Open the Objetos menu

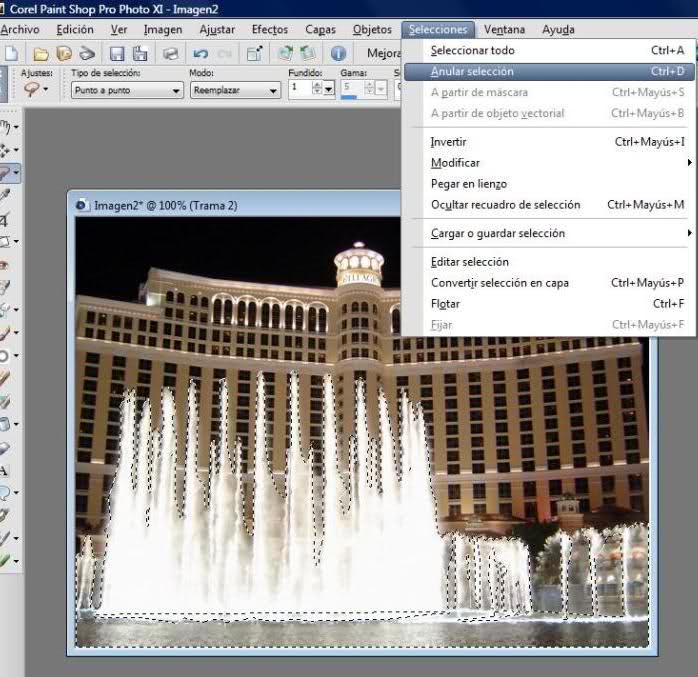372,29
